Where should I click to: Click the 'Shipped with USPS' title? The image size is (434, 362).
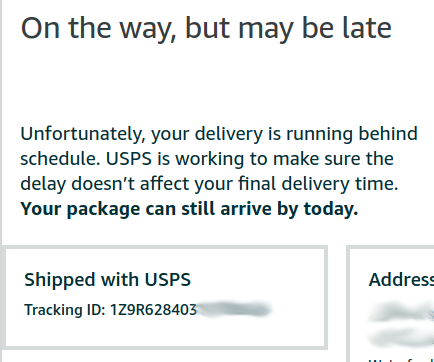[x=107, y=280]
